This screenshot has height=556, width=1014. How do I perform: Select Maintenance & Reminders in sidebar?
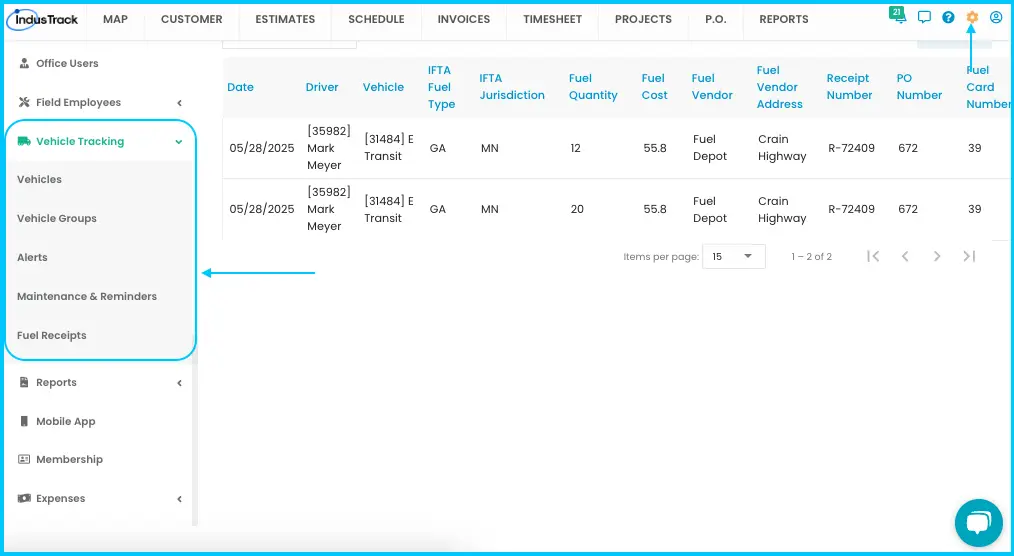click(x=87, y=296)
